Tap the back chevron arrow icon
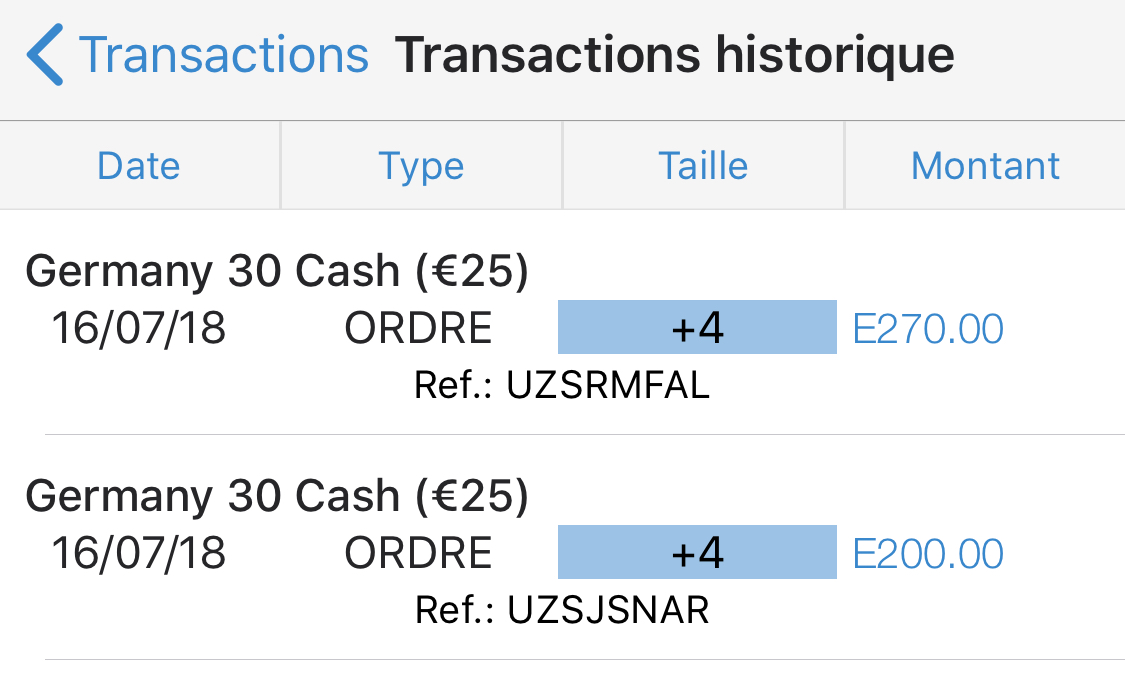Image resolution: width=1125 pixels, height=676 pixels. point(45,56)
